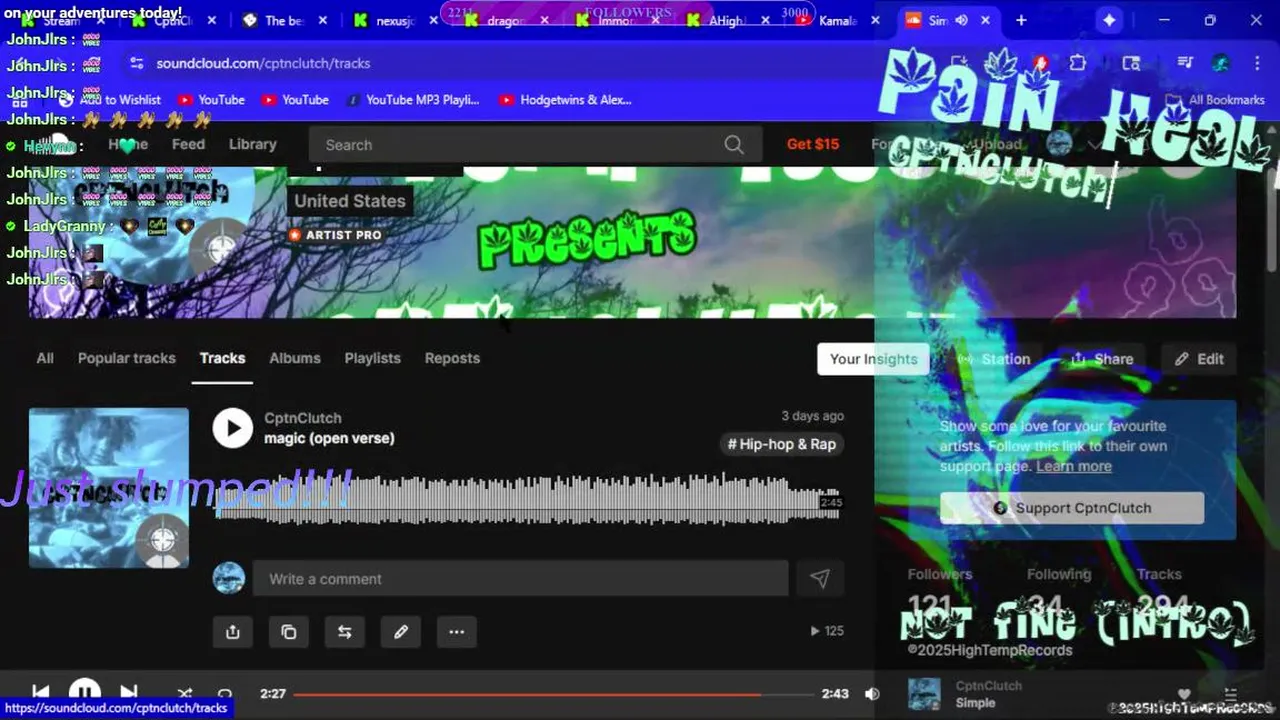Click the Get $15 offer link

click(x=813, y=144)
